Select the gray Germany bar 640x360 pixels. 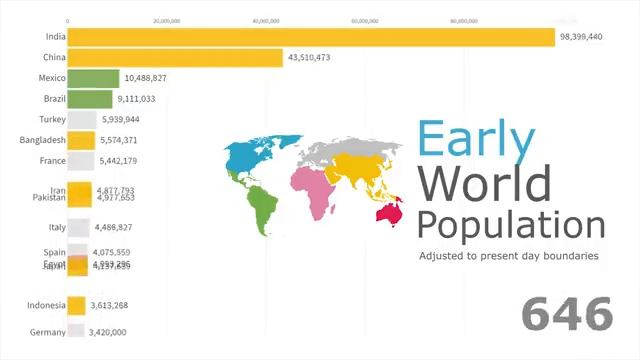pos(76,331)
